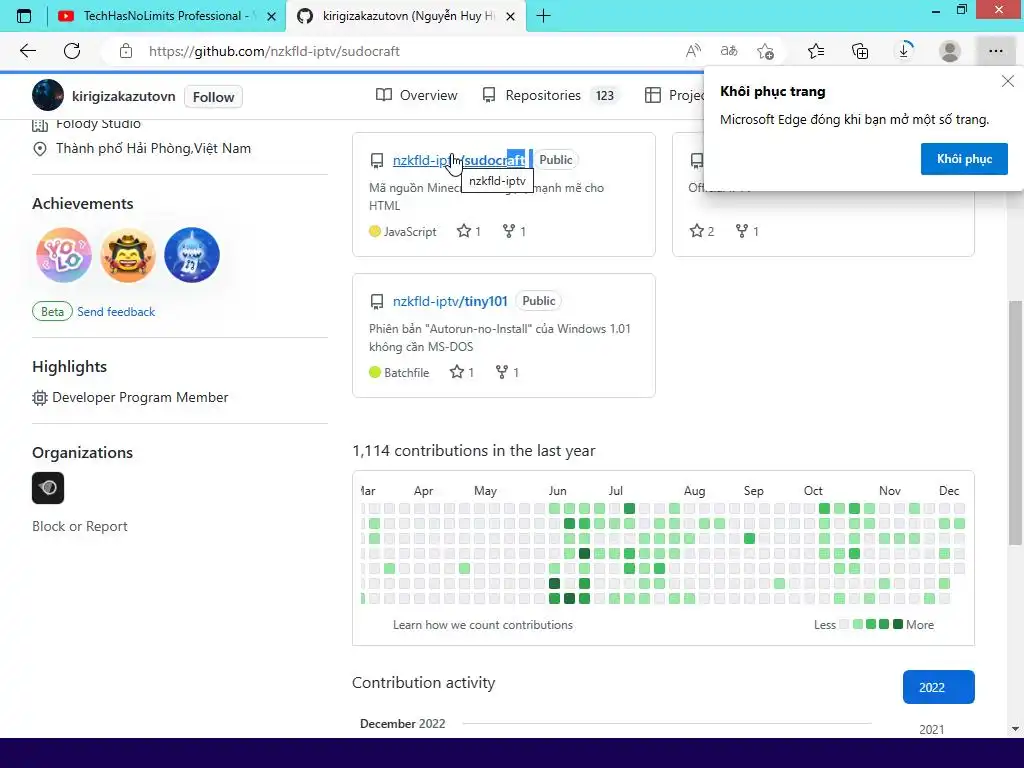The image size is (1024, 768).
Task: Click the star count on tiny101 card
Action: (x=462, y=372)
